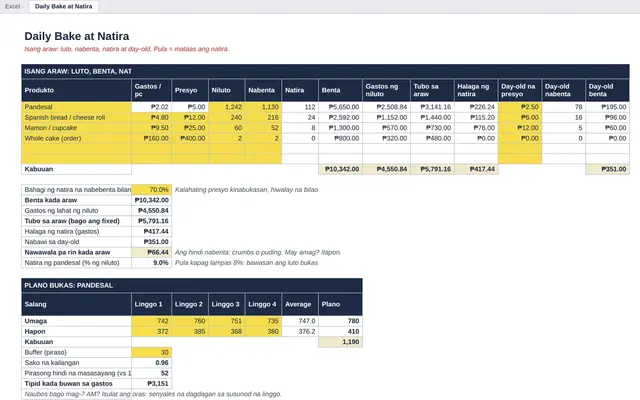
Task: Click the Halaga ng natira header
Action: 476,90
